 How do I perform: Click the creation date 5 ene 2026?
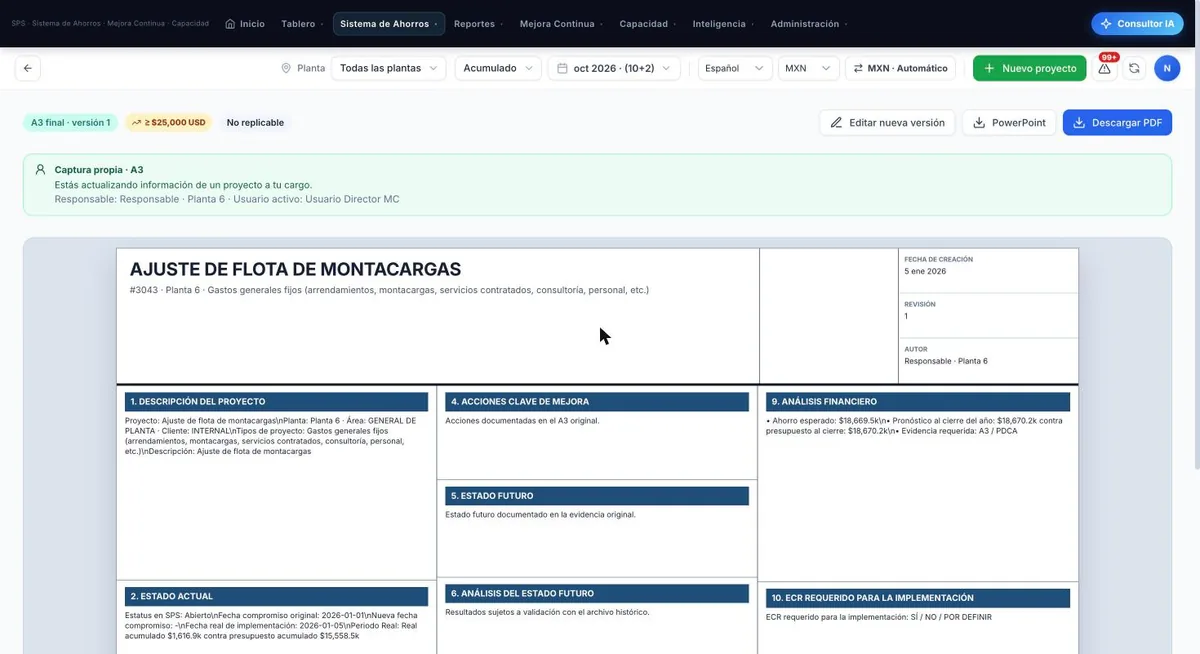pyautogui.click(x=925, y=271)
